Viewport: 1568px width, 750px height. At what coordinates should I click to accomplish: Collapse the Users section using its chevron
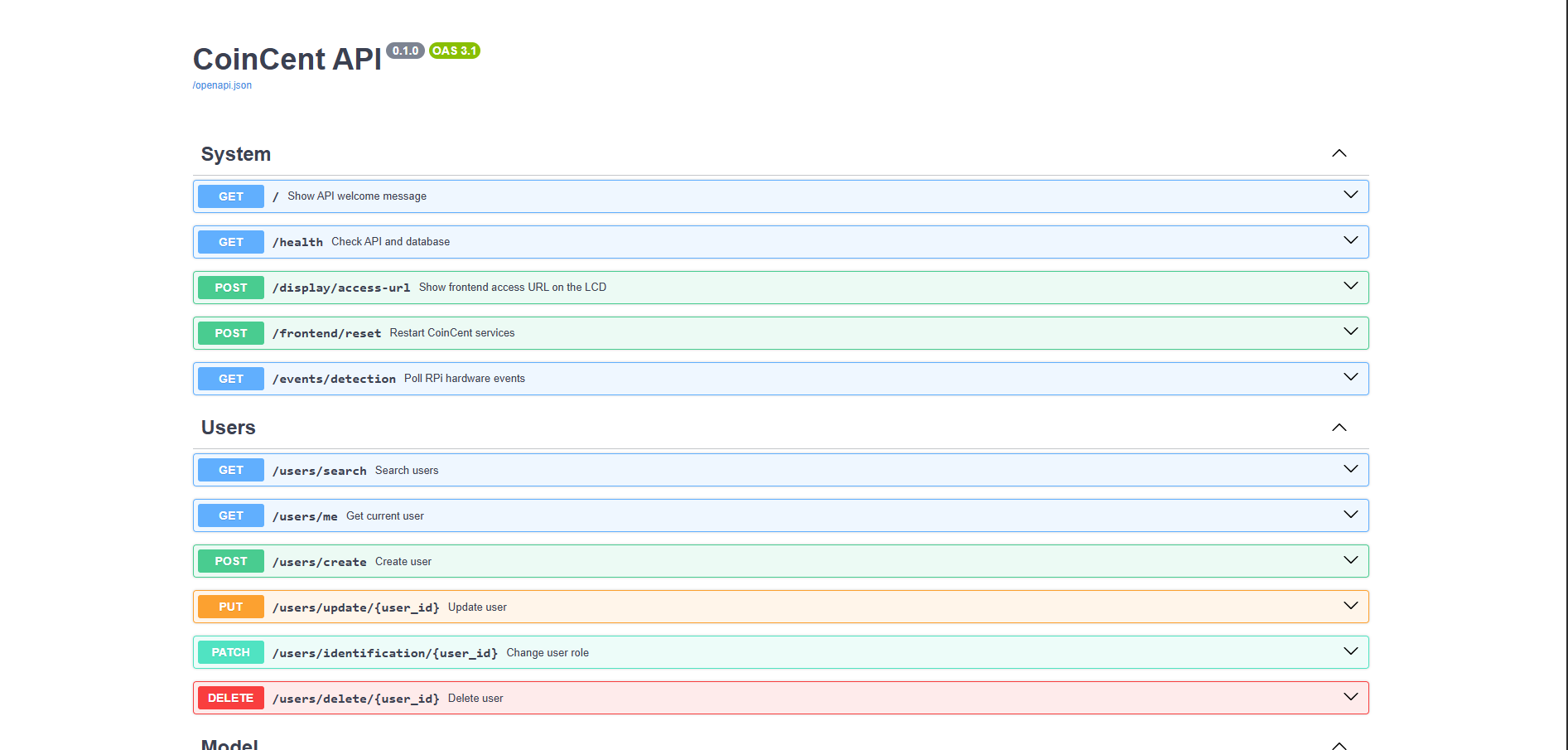(x=1339, y=428)
